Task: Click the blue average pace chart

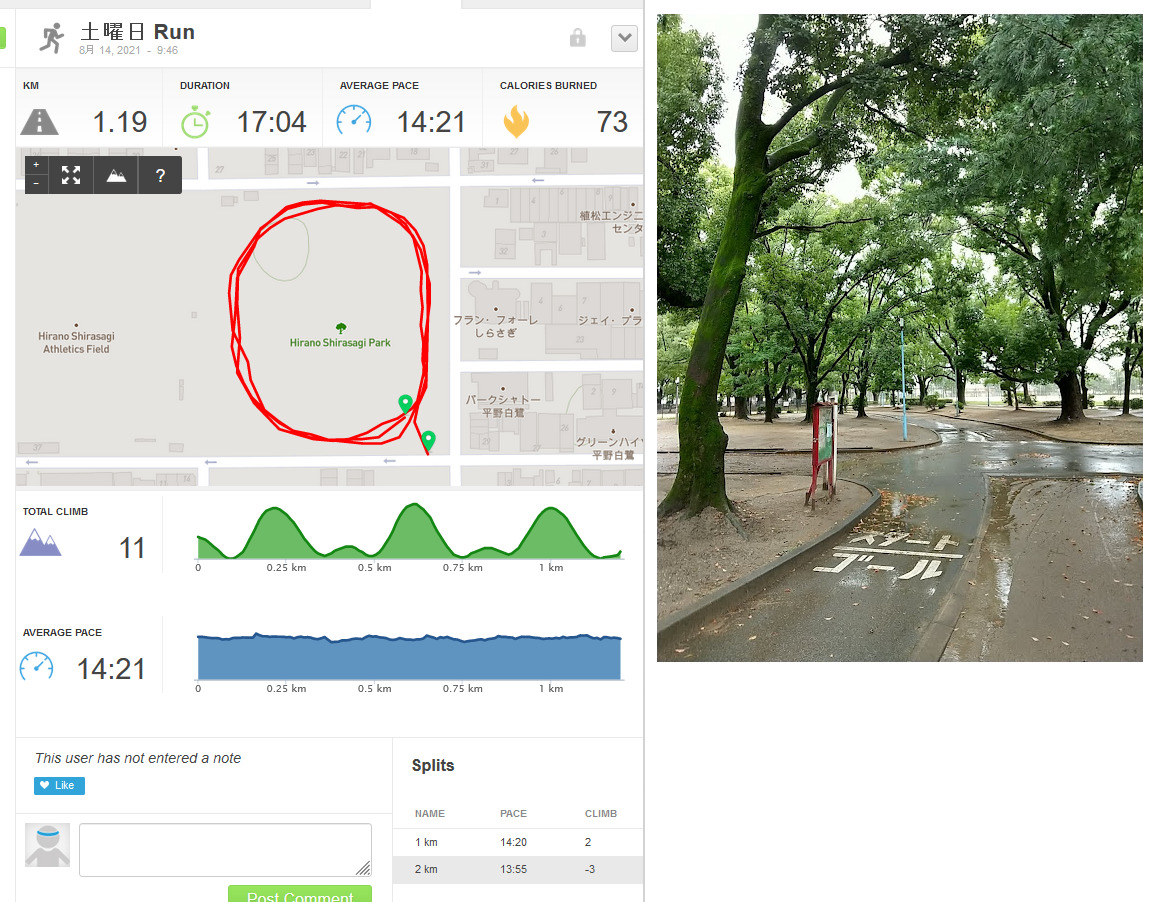Action: pos(410,656)
